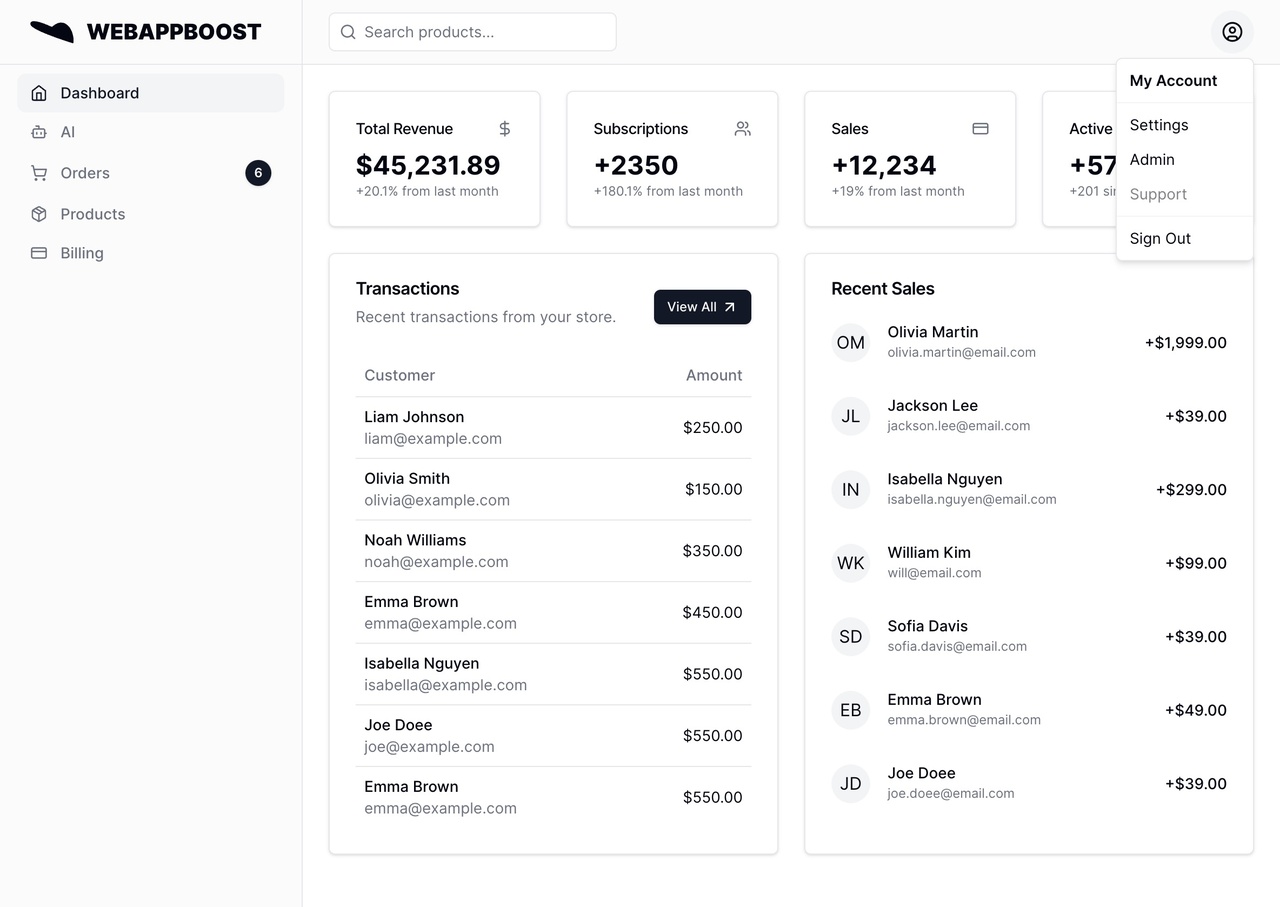Click the dollar icon on Total Revenue card
Image resolution: width=1280 pixels, height=907 pixels.
504,128
